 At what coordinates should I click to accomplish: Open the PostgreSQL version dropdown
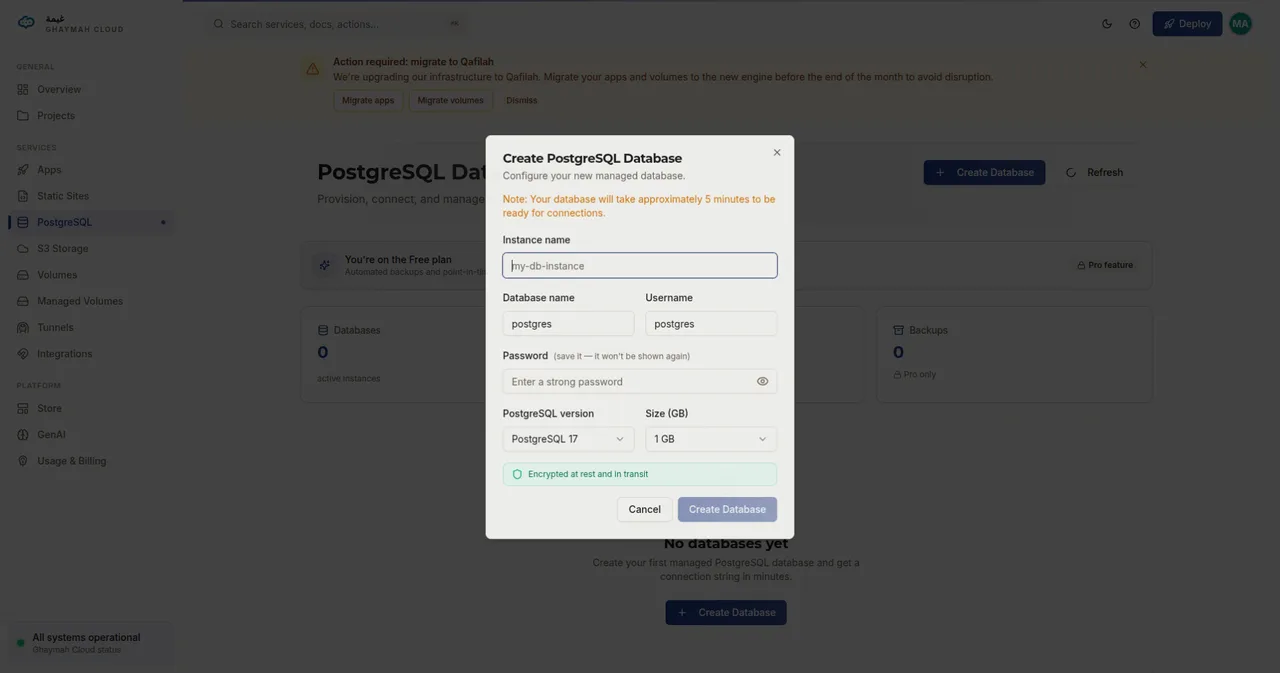pos(569,440)
